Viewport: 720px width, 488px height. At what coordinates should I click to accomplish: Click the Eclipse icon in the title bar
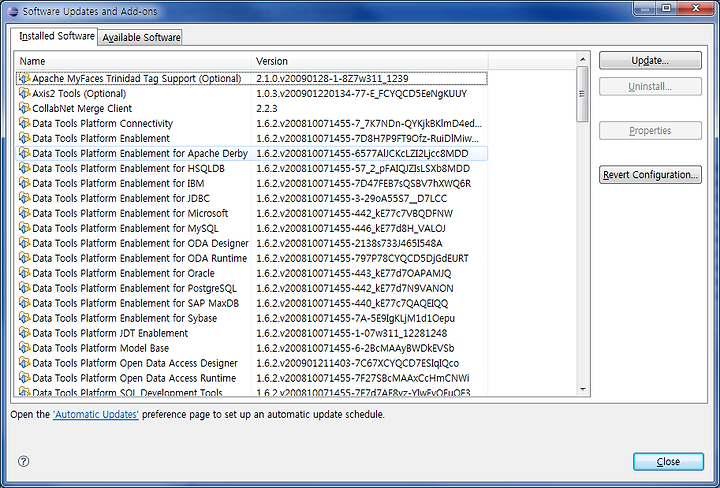coord(13,11)
